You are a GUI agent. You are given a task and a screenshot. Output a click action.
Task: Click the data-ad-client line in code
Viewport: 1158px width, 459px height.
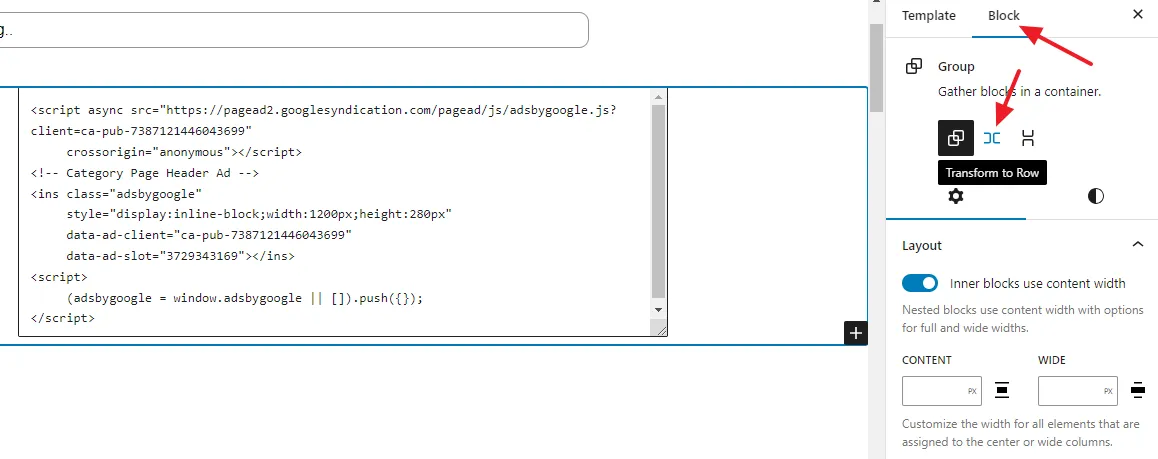point(209,236)
